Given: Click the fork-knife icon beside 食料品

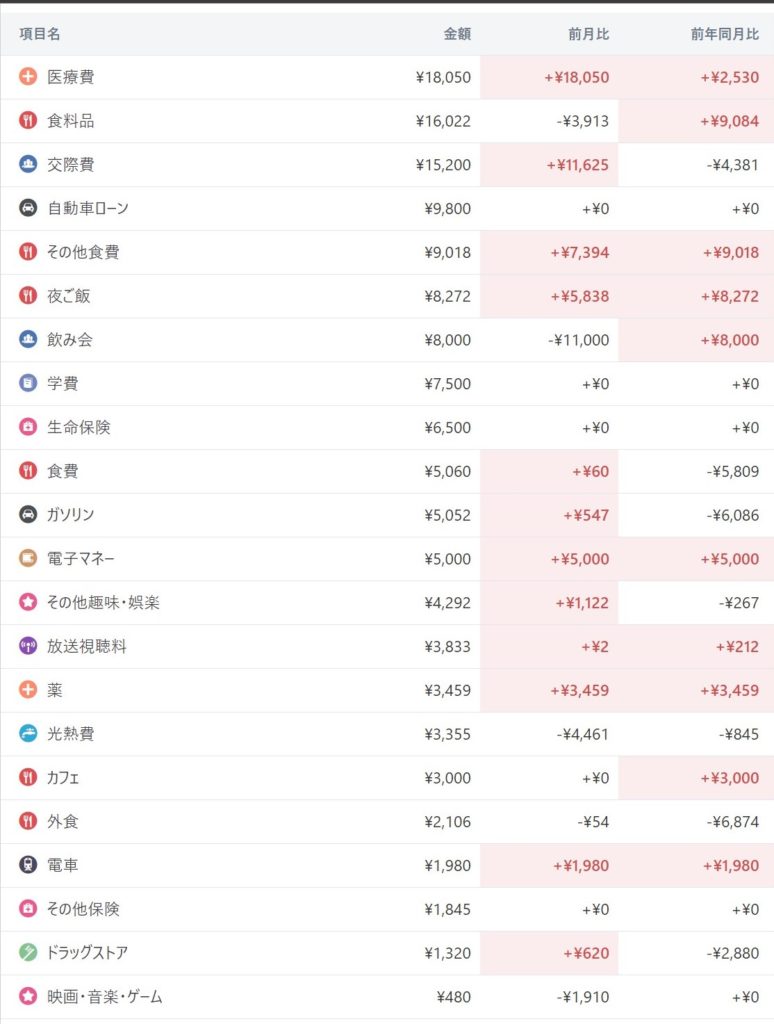Looking at the screenshot, I should (x=28, y=121).
